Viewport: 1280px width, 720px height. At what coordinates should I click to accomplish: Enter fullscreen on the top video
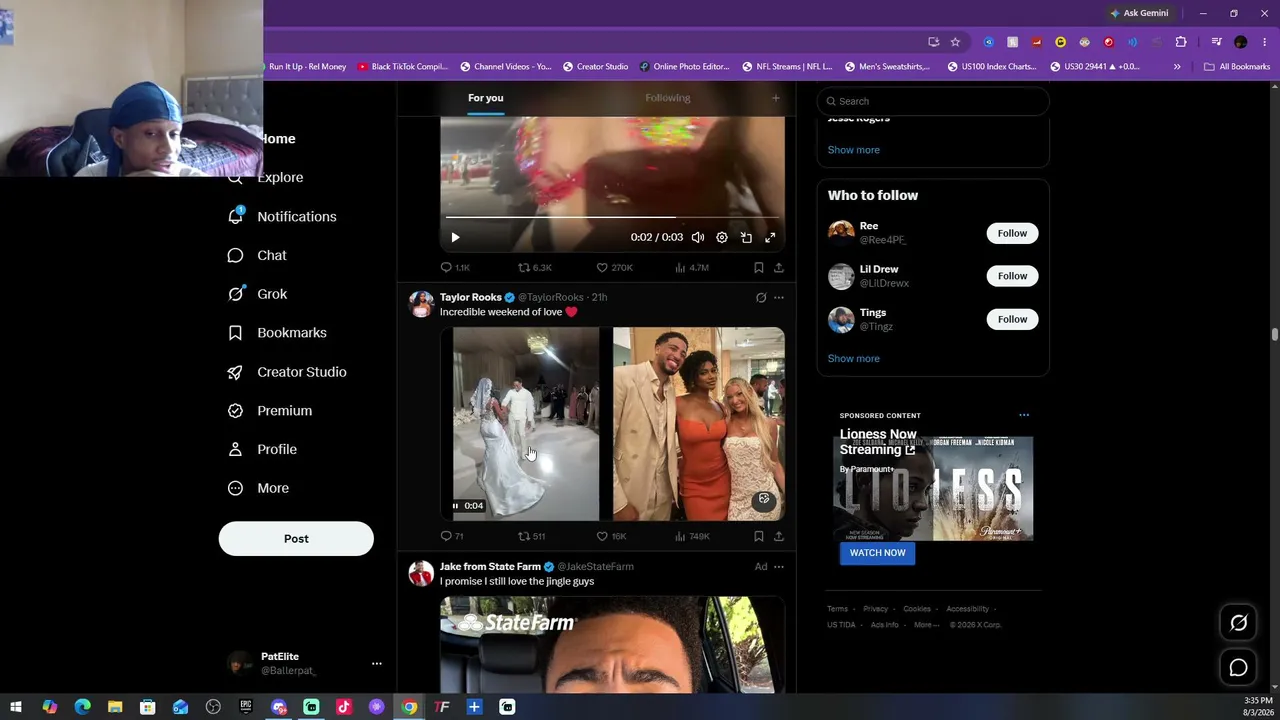pyautogui.click(x=770, y=237)
